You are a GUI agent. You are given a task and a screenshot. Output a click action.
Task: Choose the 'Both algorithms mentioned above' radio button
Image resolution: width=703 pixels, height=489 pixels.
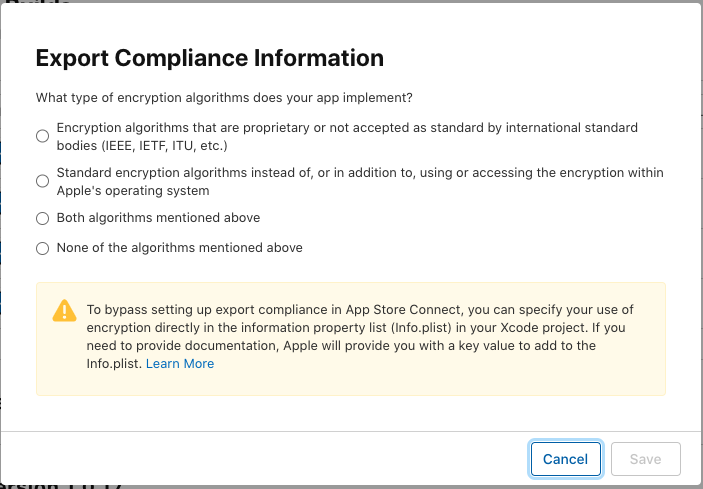[x=42, y=218]
